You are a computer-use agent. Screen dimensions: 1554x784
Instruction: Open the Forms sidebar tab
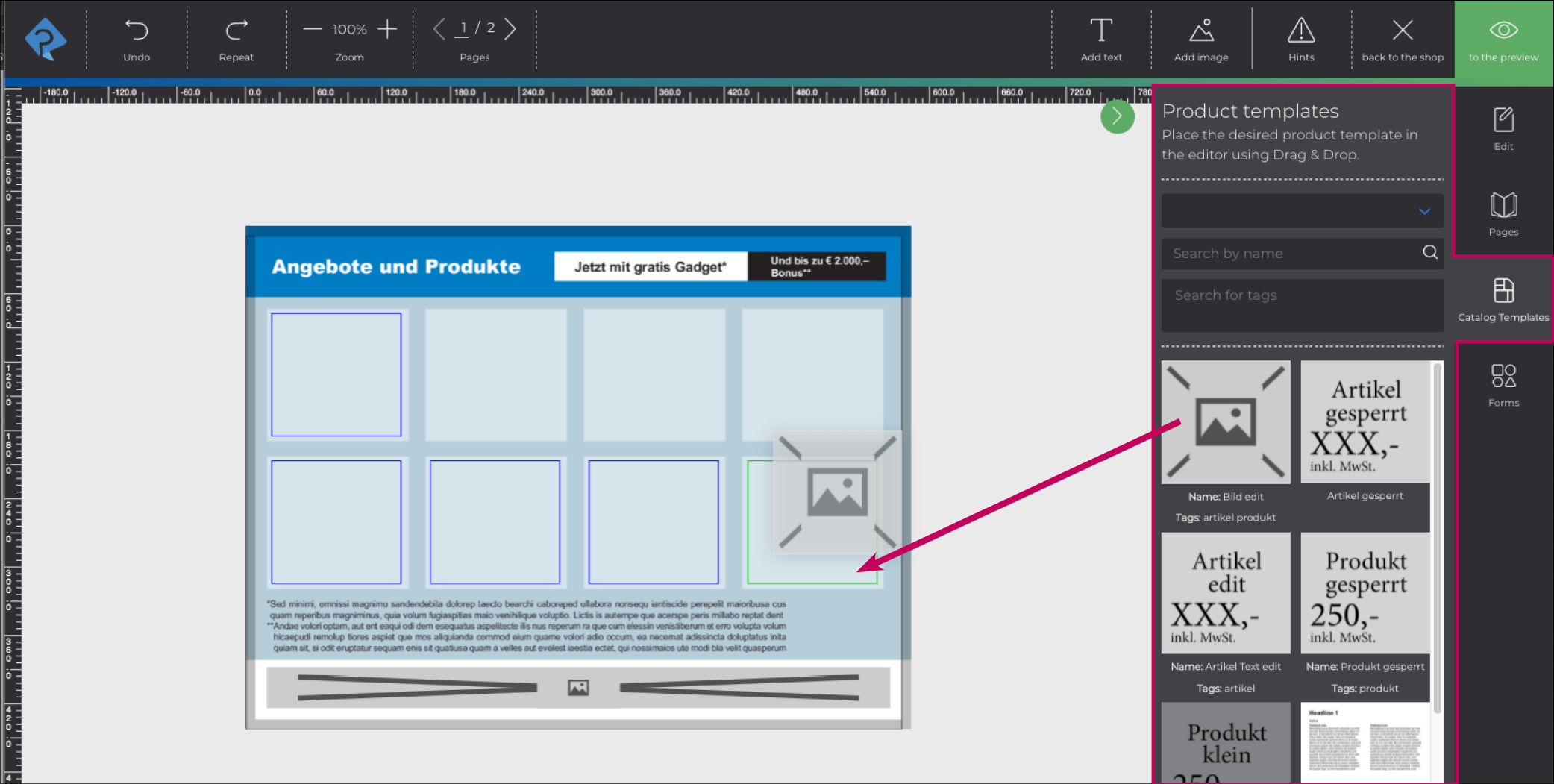pos(1503,385)
